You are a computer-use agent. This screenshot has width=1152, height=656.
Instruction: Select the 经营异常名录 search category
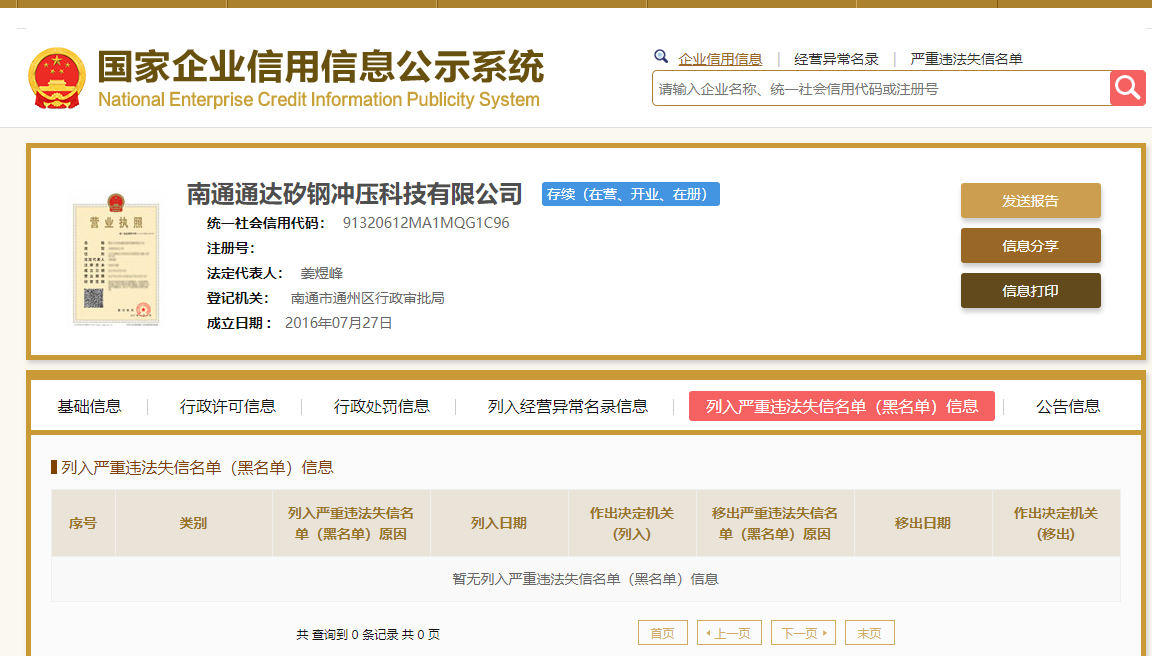836,59
